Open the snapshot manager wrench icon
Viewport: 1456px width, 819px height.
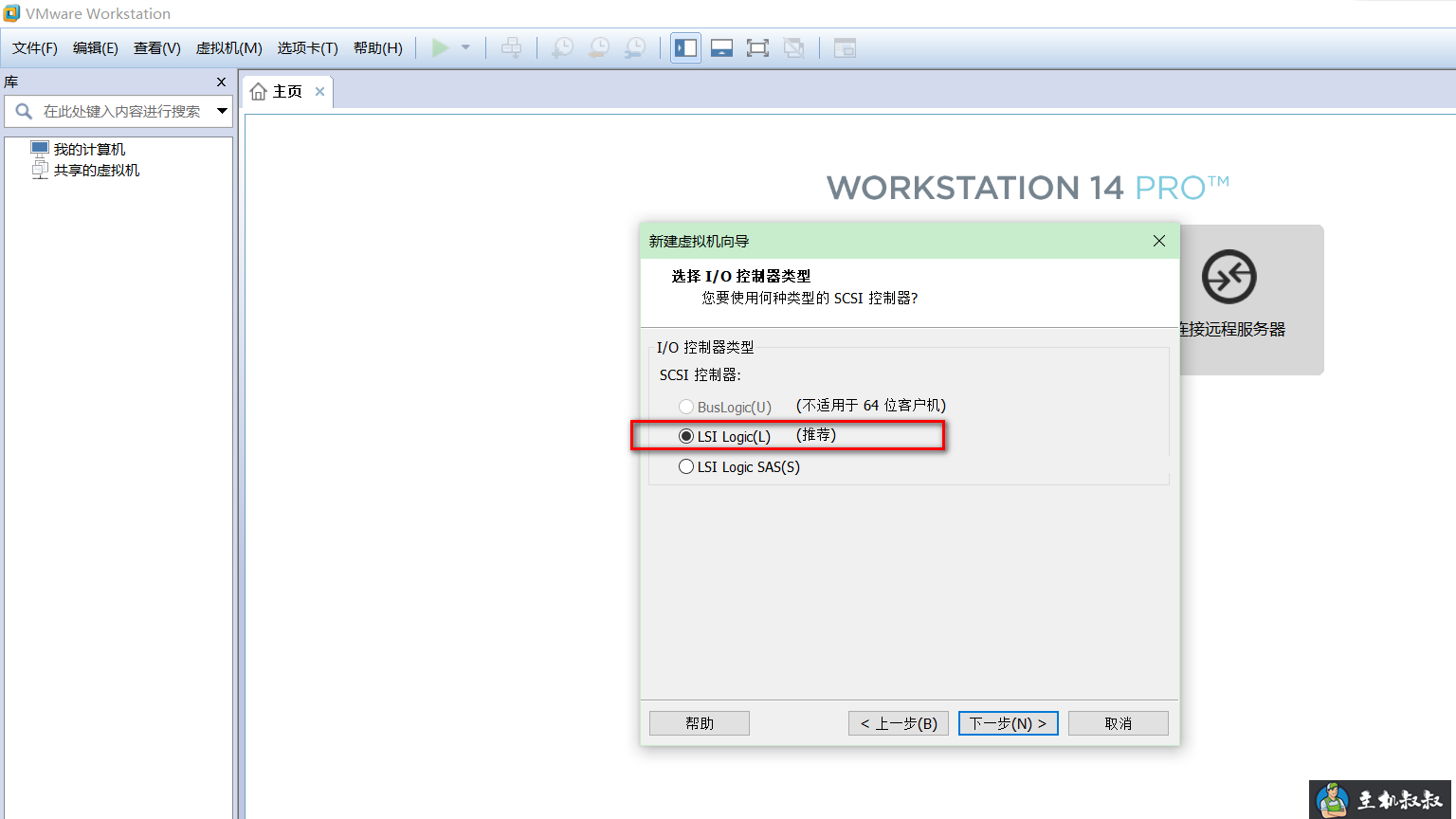(635, 47)
